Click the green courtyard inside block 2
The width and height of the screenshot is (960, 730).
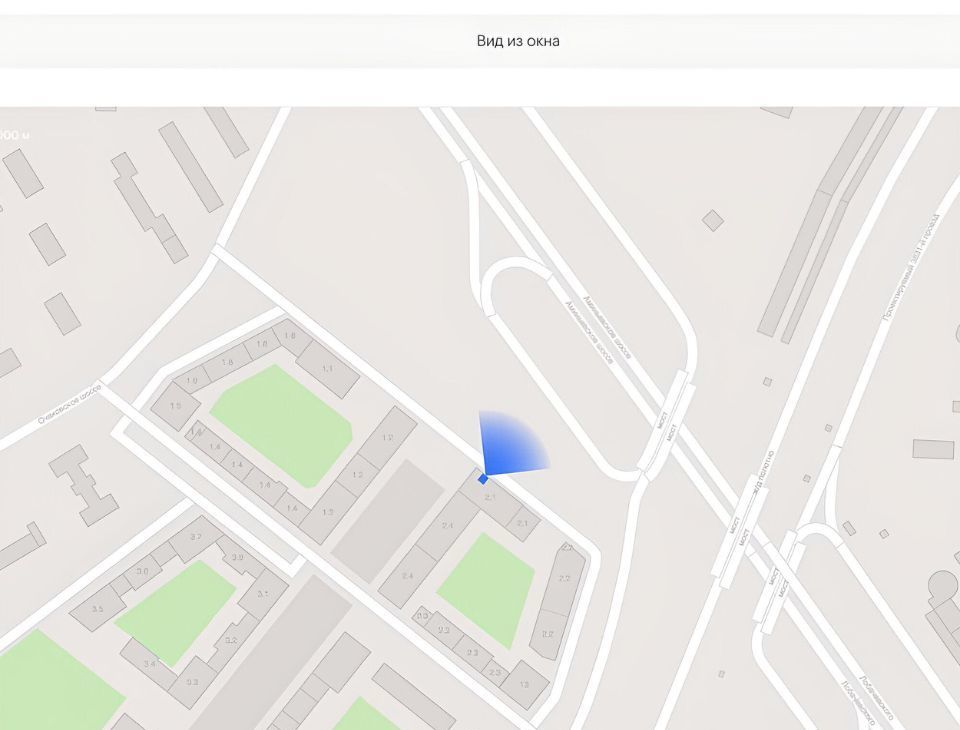coord(486,589)
